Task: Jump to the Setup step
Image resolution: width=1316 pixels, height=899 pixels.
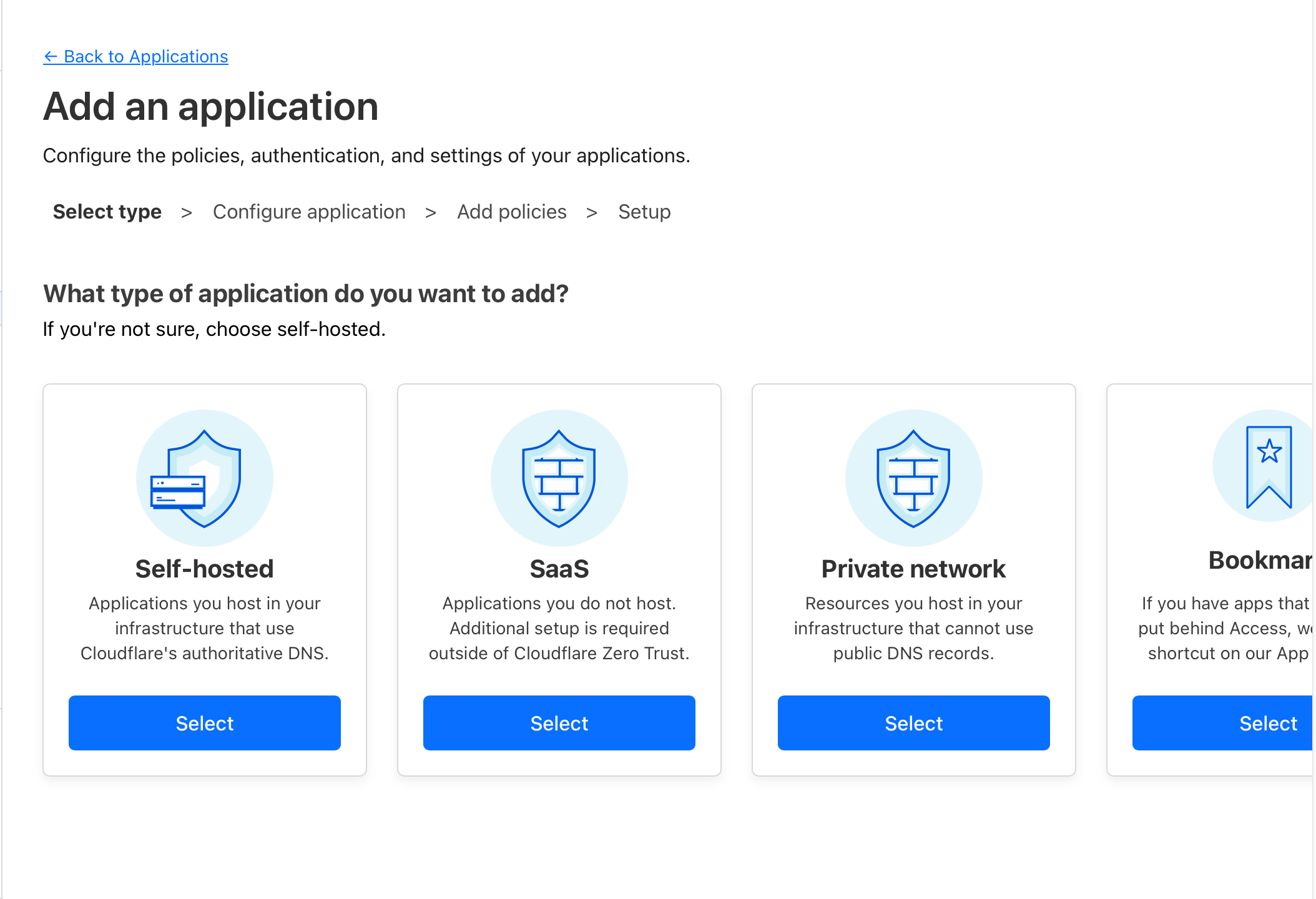Action: click(644, 212)
